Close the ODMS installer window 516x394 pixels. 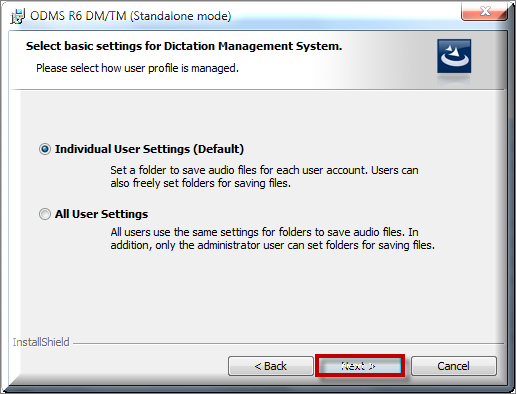[x=484, y=11]
